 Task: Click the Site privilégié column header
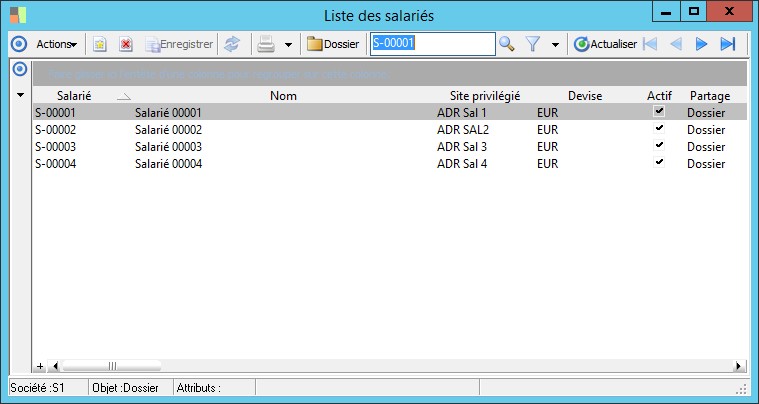click(x=485, y=96)
